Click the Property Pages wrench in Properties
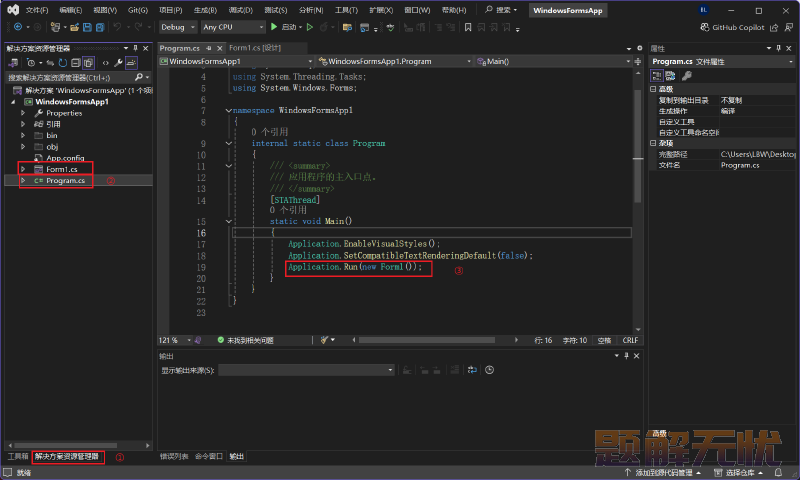Image resolution: width=800 pixels, height=480 pixels. coord(687,75)
